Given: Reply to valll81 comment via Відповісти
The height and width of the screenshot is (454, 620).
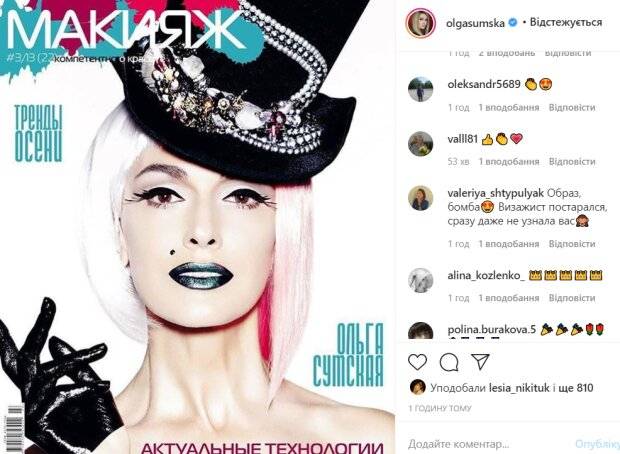Looking at the screenshot, I should (572, 162).
